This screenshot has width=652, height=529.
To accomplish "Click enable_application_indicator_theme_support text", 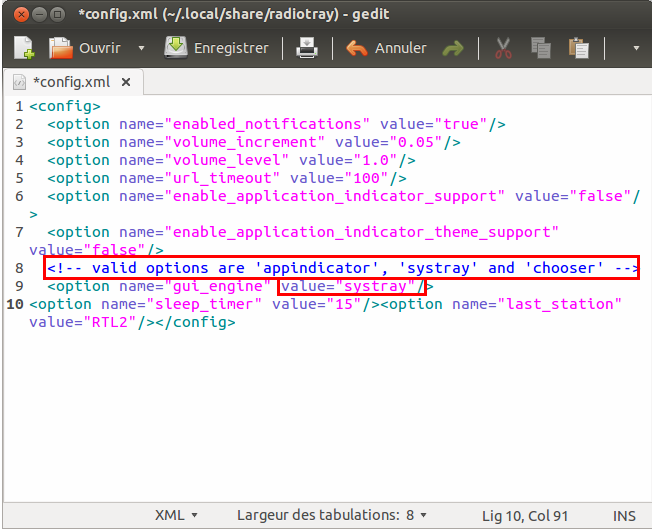I will coord(361,232).
